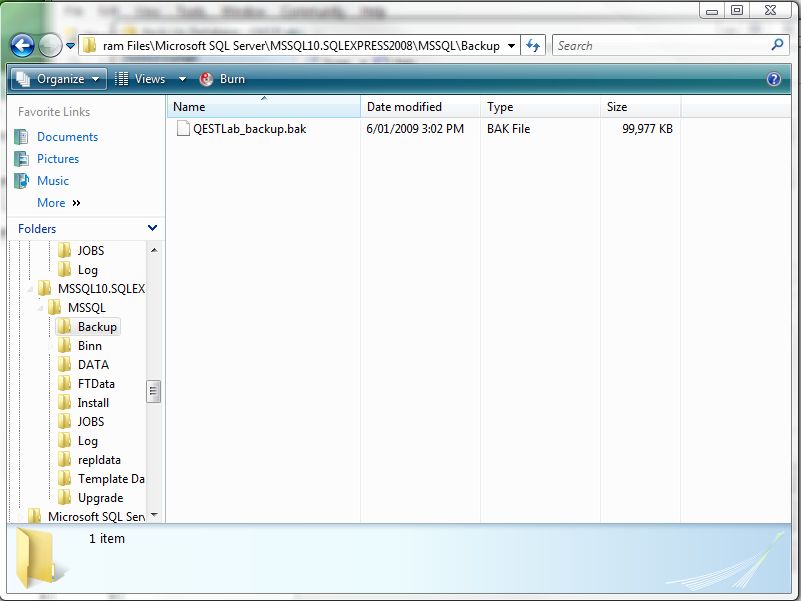Click the Burn disc toolbar button
Screen dimensions: 801x601
click(x=222, y=79)
